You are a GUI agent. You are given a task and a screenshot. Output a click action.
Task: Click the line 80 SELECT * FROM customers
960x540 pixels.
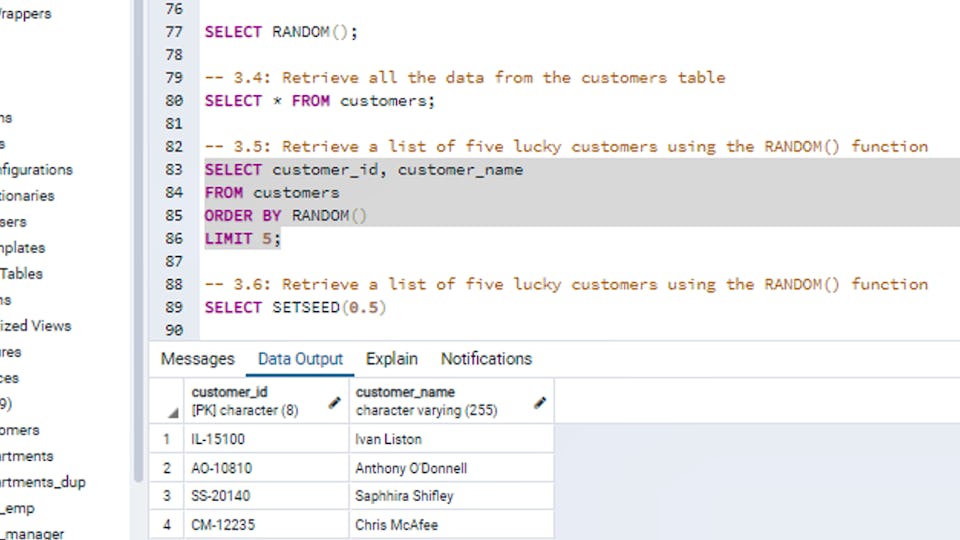coord(320,100)
